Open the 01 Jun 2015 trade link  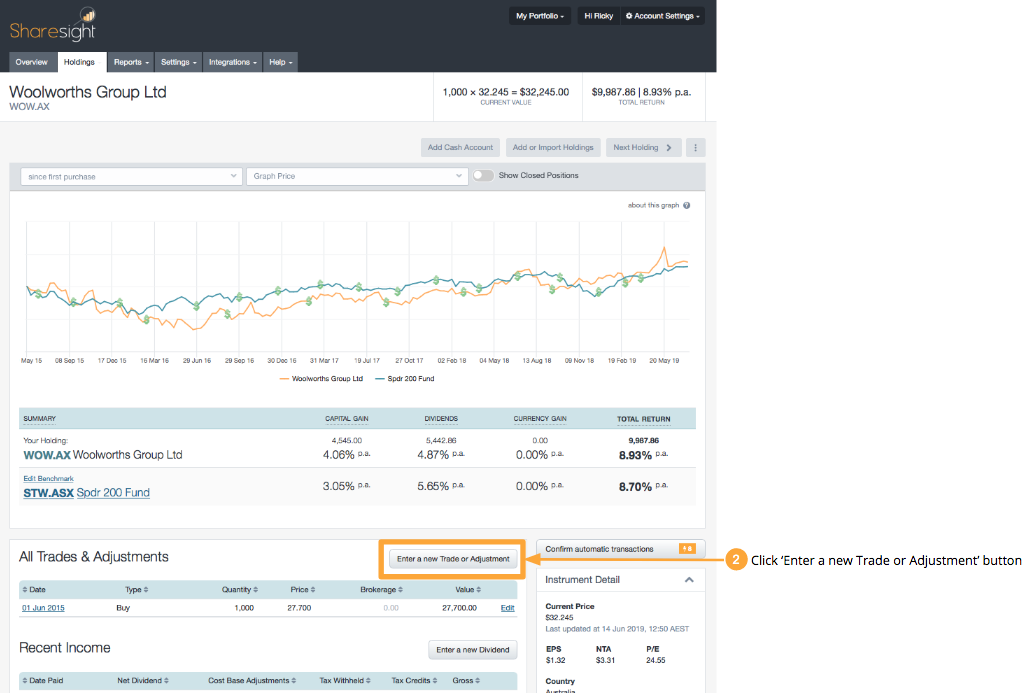coord(43,608)
